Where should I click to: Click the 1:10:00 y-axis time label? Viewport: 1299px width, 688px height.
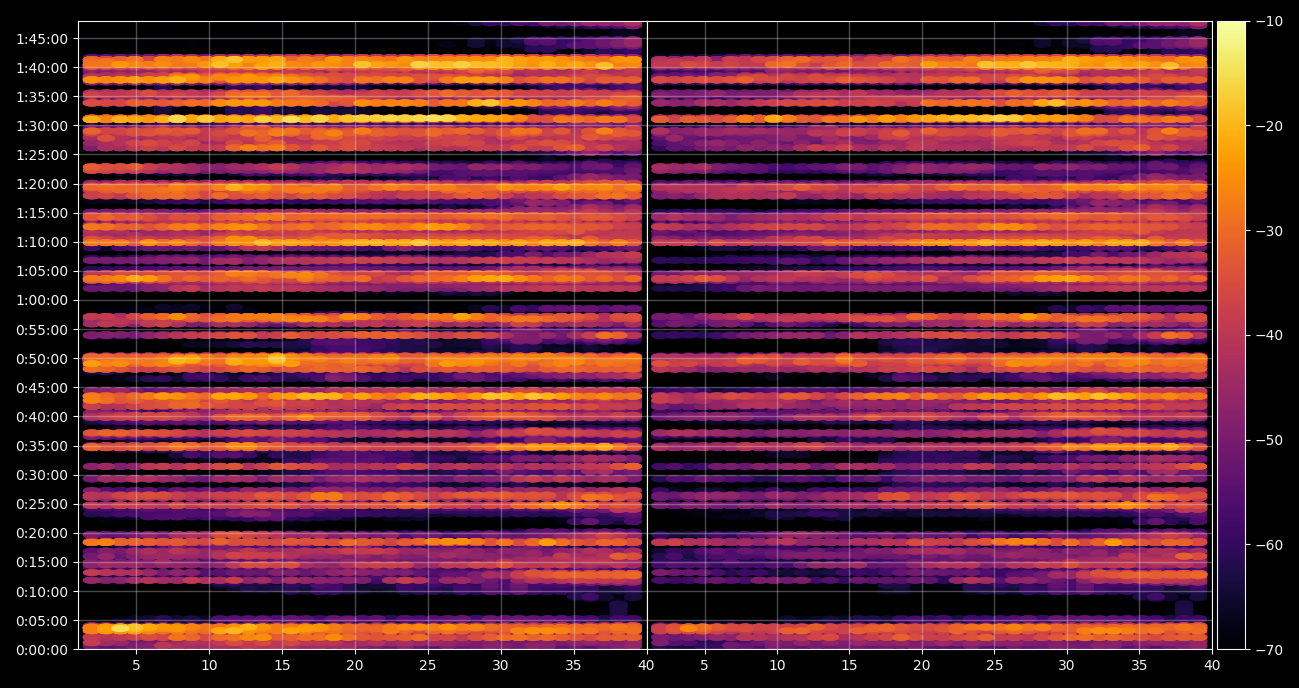pos(43,242)
